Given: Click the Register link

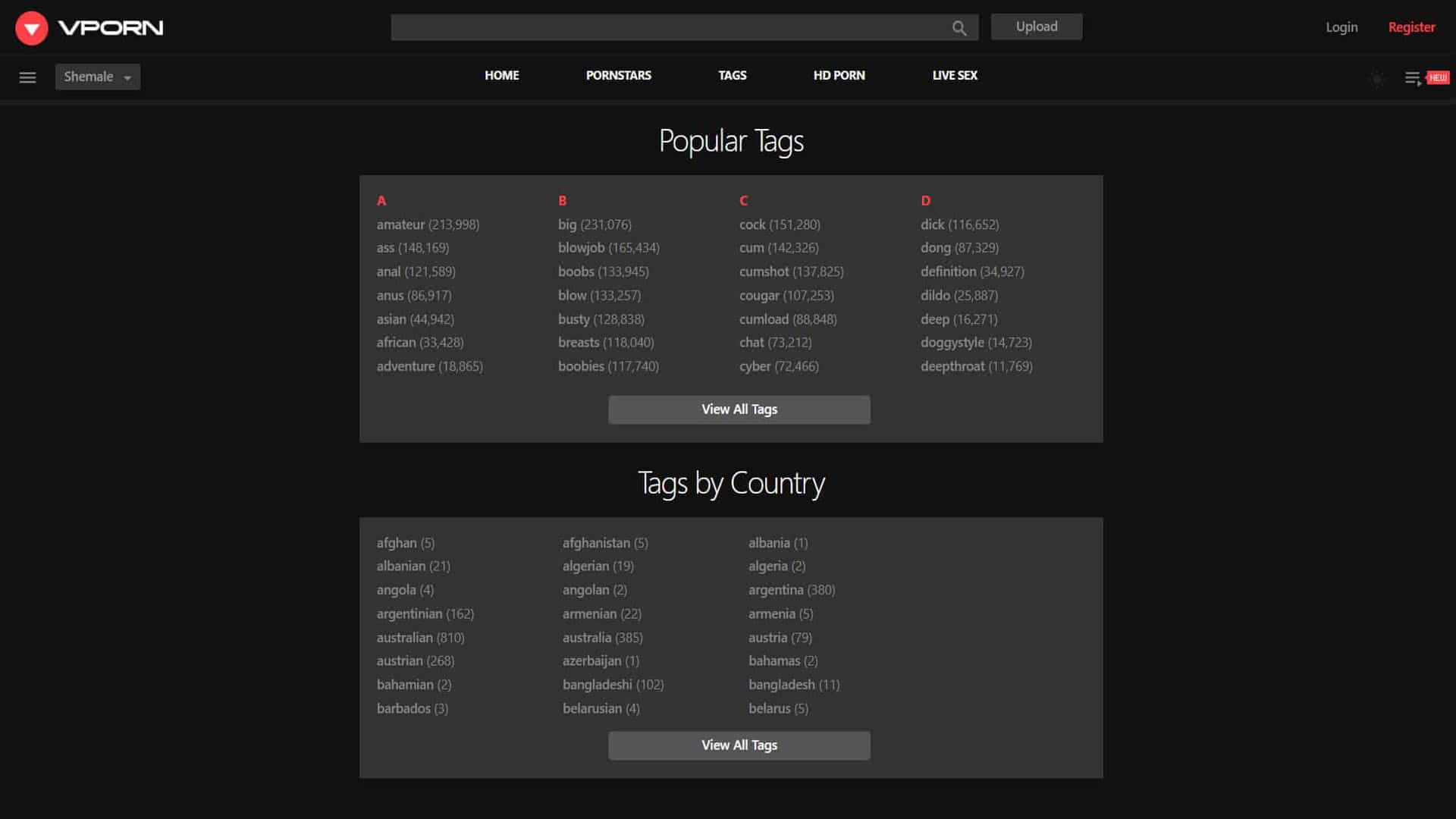Looking at the screenshot, I should pos(1411,27).
